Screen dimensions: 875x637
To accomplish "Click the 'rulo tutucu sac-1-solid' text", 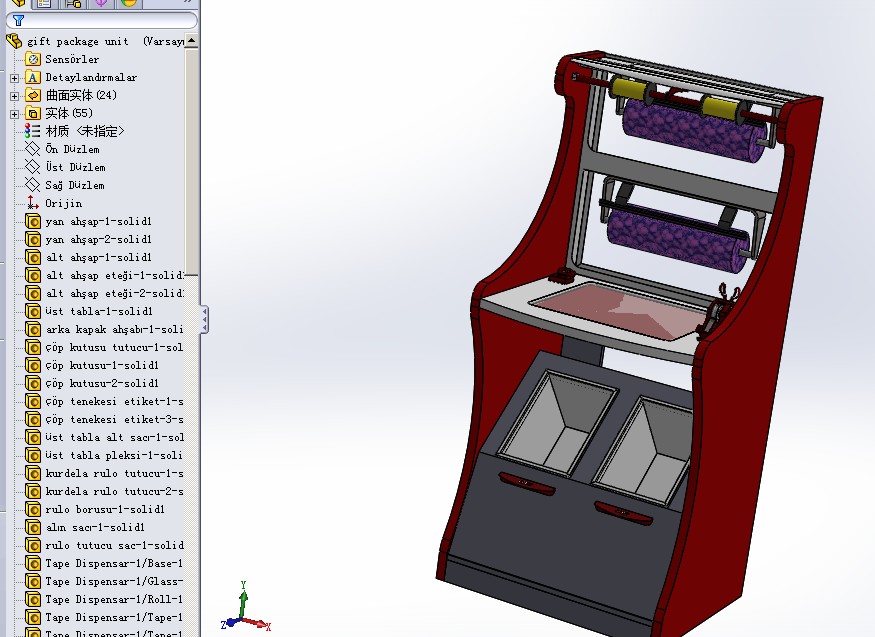I will tap(114, 546).
